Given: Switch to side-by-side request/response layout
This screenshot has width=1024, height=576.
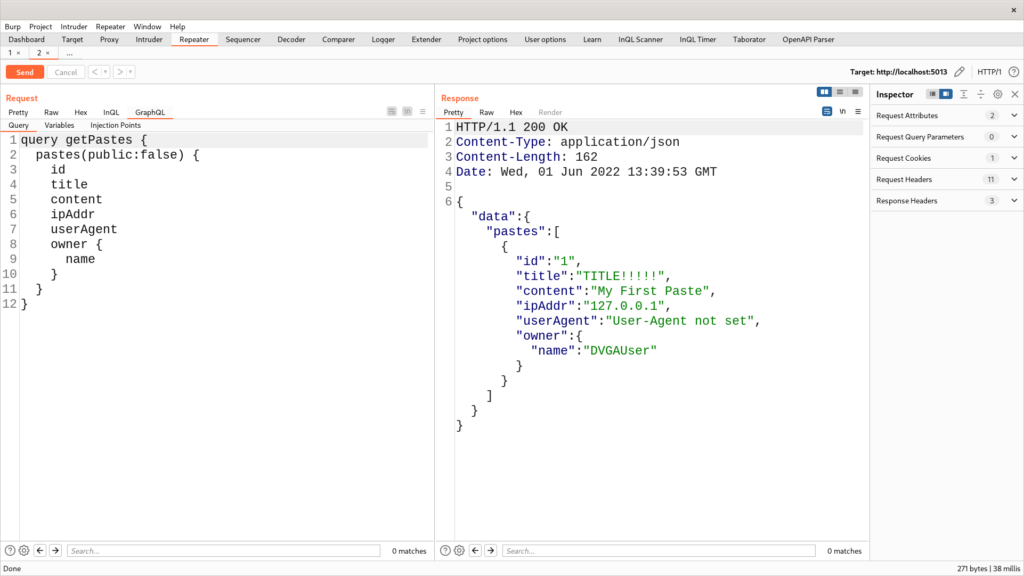Looking at the screenshot, I should pyautogui.click(x=825, y=92).
